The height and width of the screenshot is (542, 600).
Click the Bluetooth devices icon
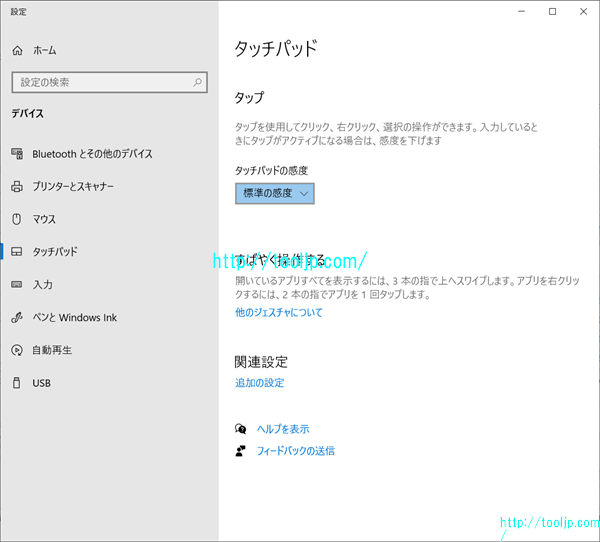coord(17,153)
